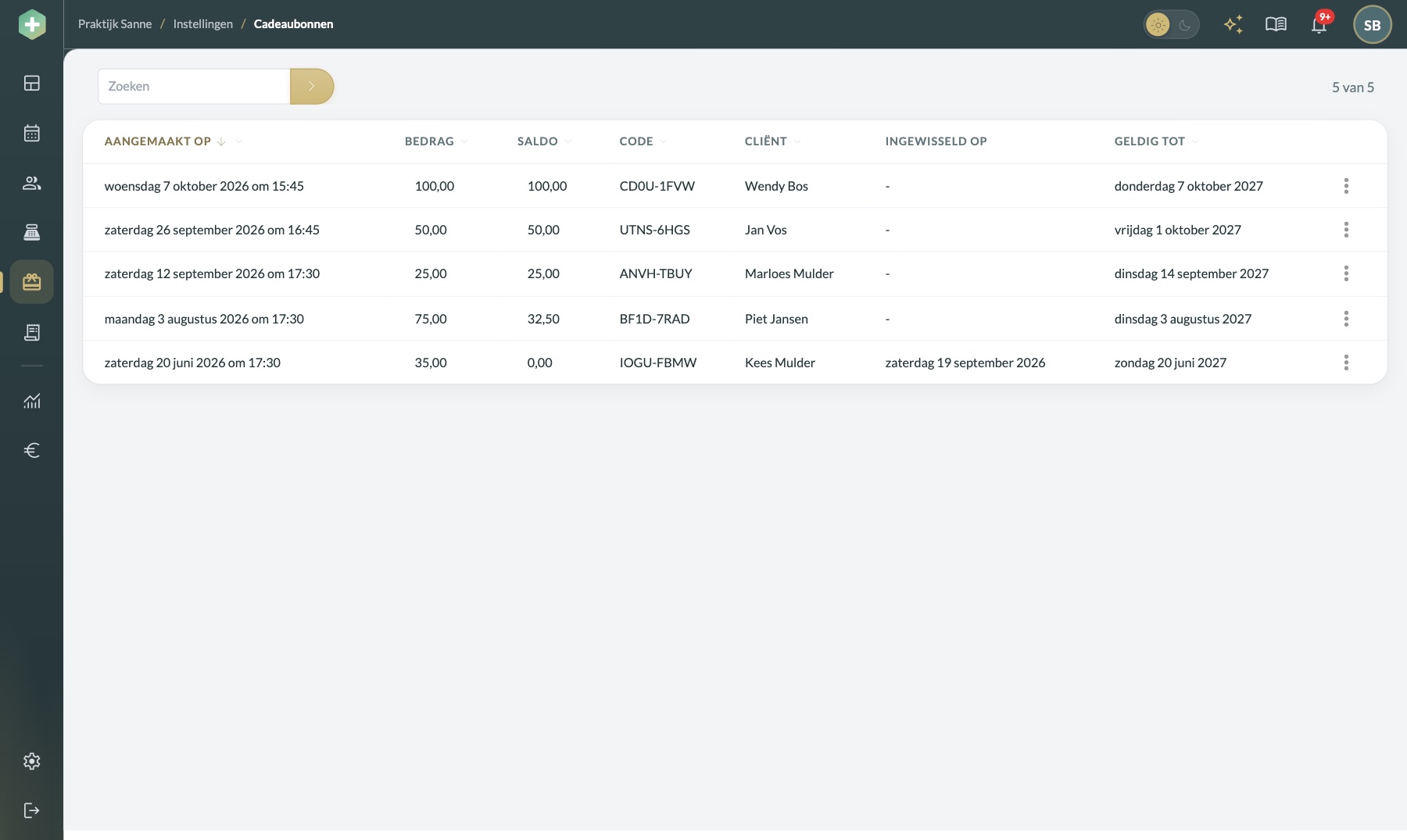The width and height of the screenshot is (1407, 840).
Task: Open row menu for Kees Mulder voucher
Action: (x=1346, y=363)
